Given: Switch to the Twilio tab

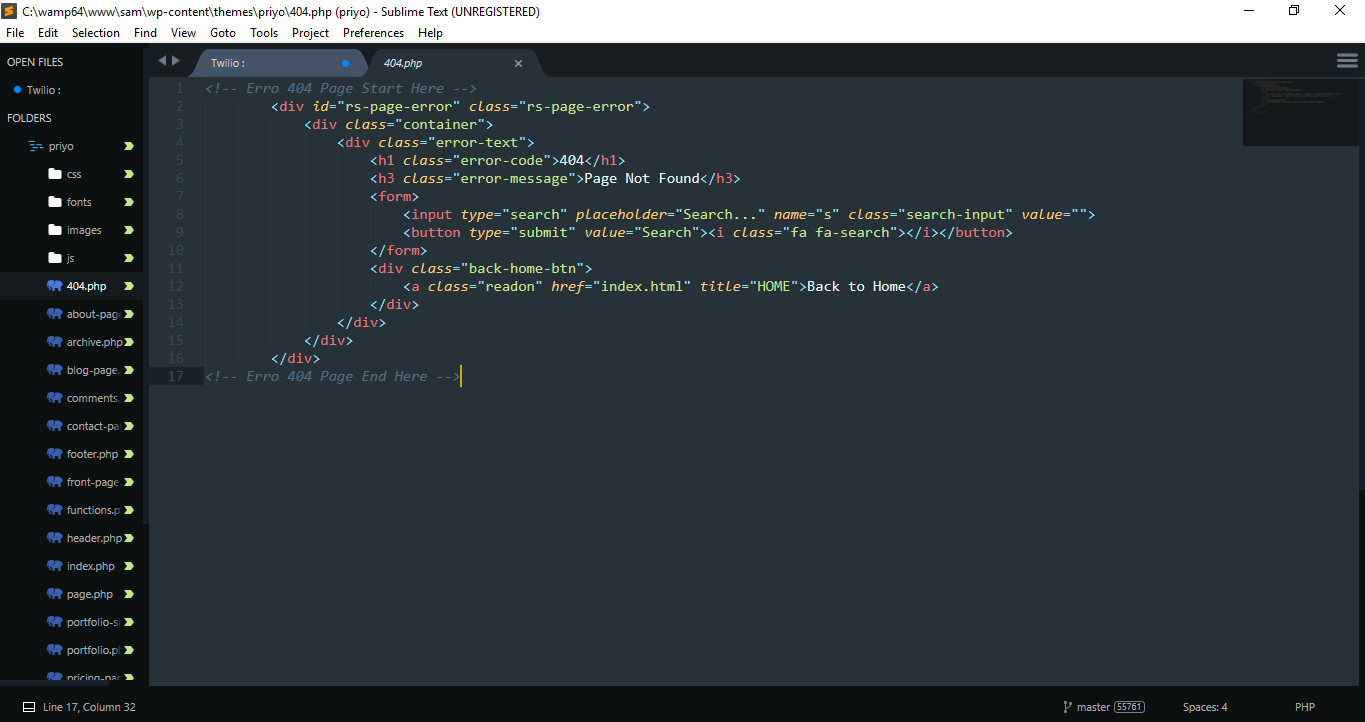Looking at the screenshot, I should coord(260,63).
